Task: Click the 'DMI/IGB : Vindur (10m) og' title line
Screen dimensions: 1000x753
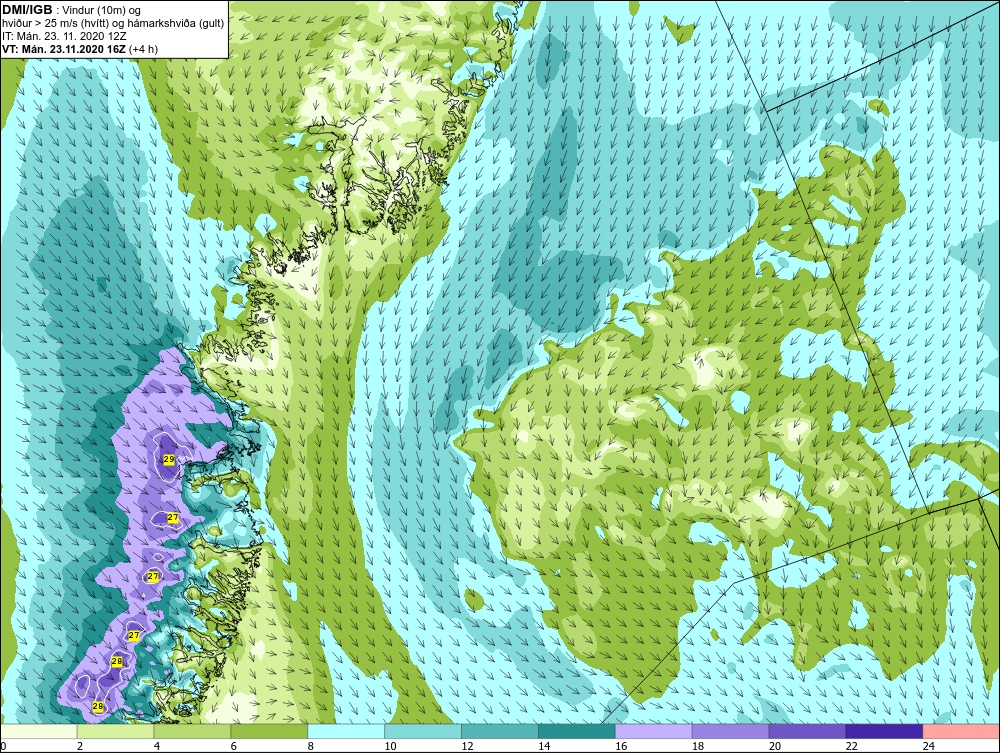Action: click(72, 10)
